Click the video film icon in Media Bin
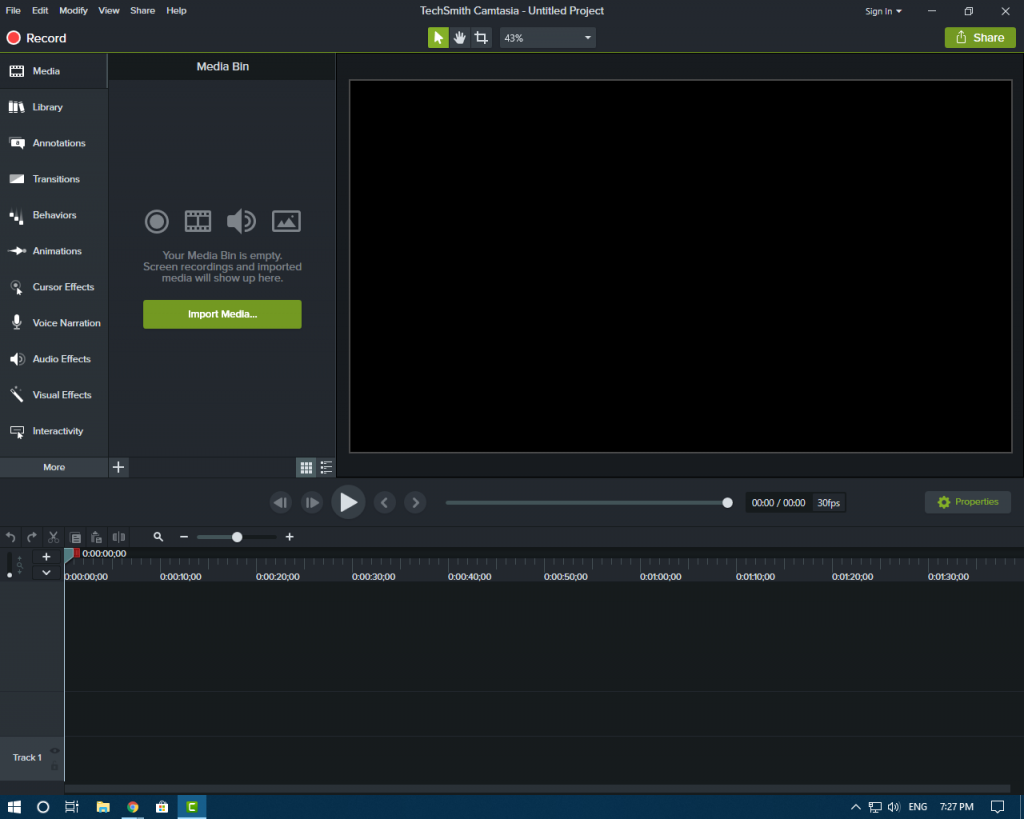The height and width of the screenshot is (819, 1024). pos(198,221)
